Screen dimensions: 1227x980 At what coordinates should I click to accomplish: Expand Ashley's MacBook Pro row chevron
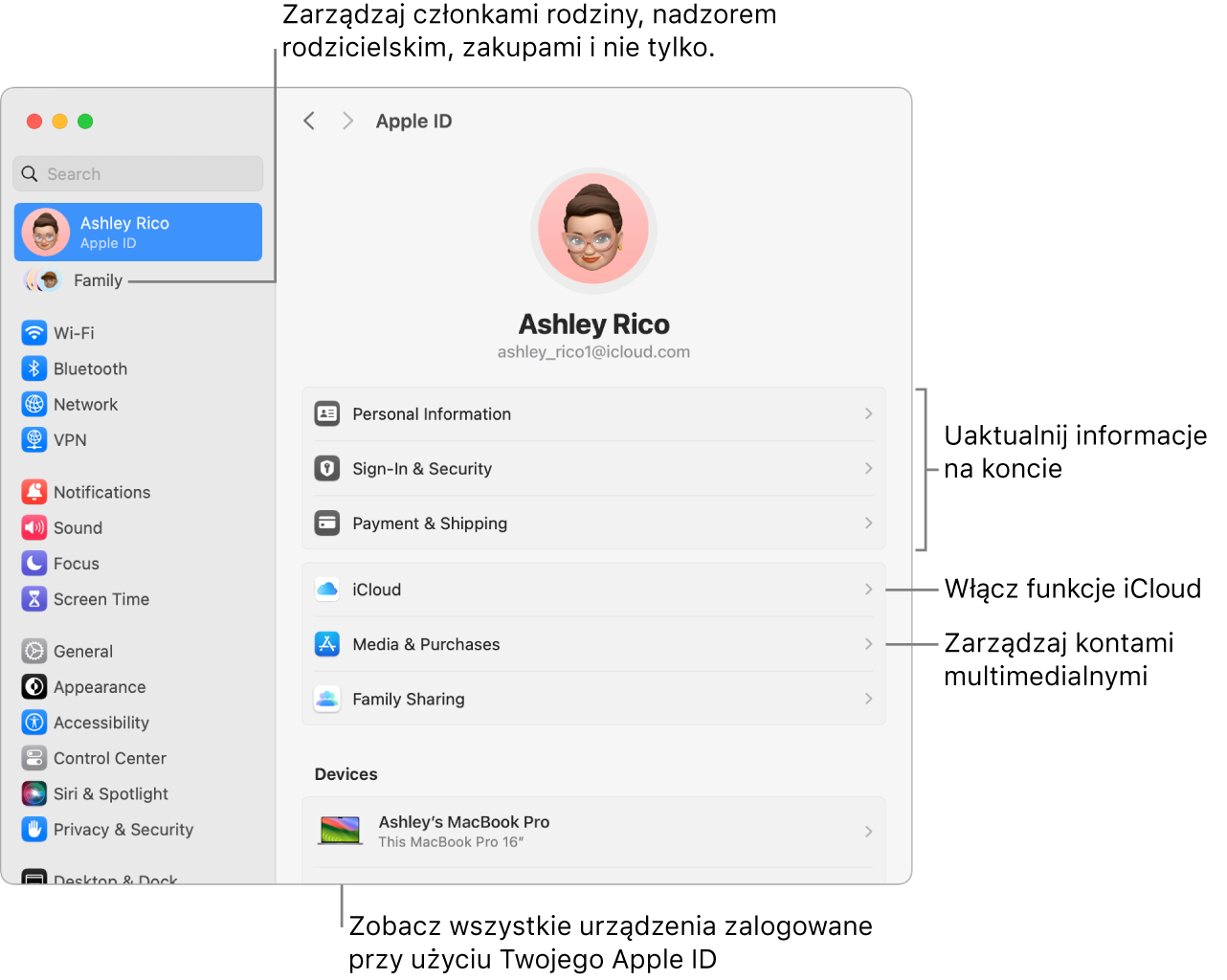coord(868,832)
